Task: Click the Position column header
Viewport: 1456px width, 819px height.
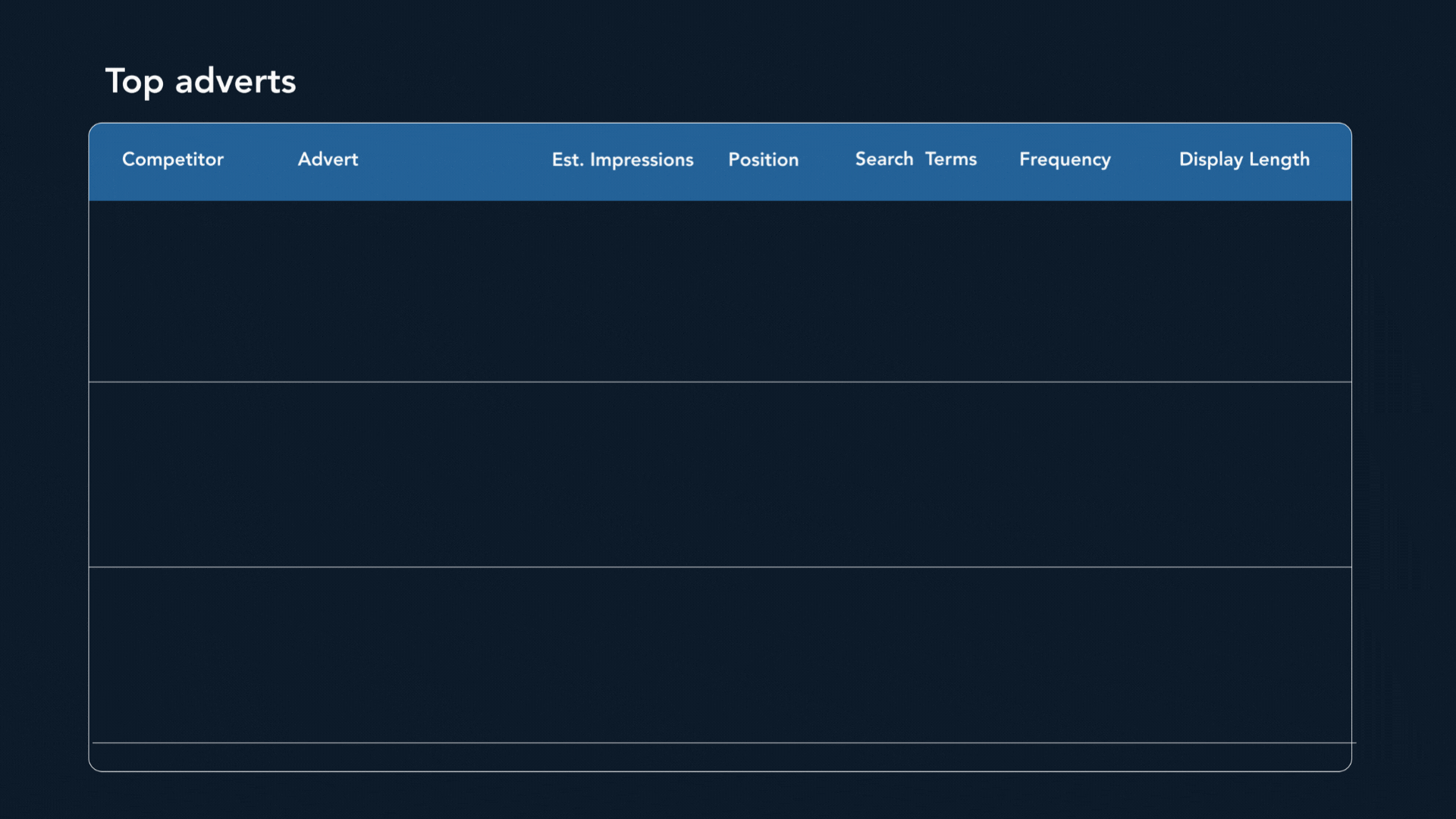Action: tap(763, 160)
